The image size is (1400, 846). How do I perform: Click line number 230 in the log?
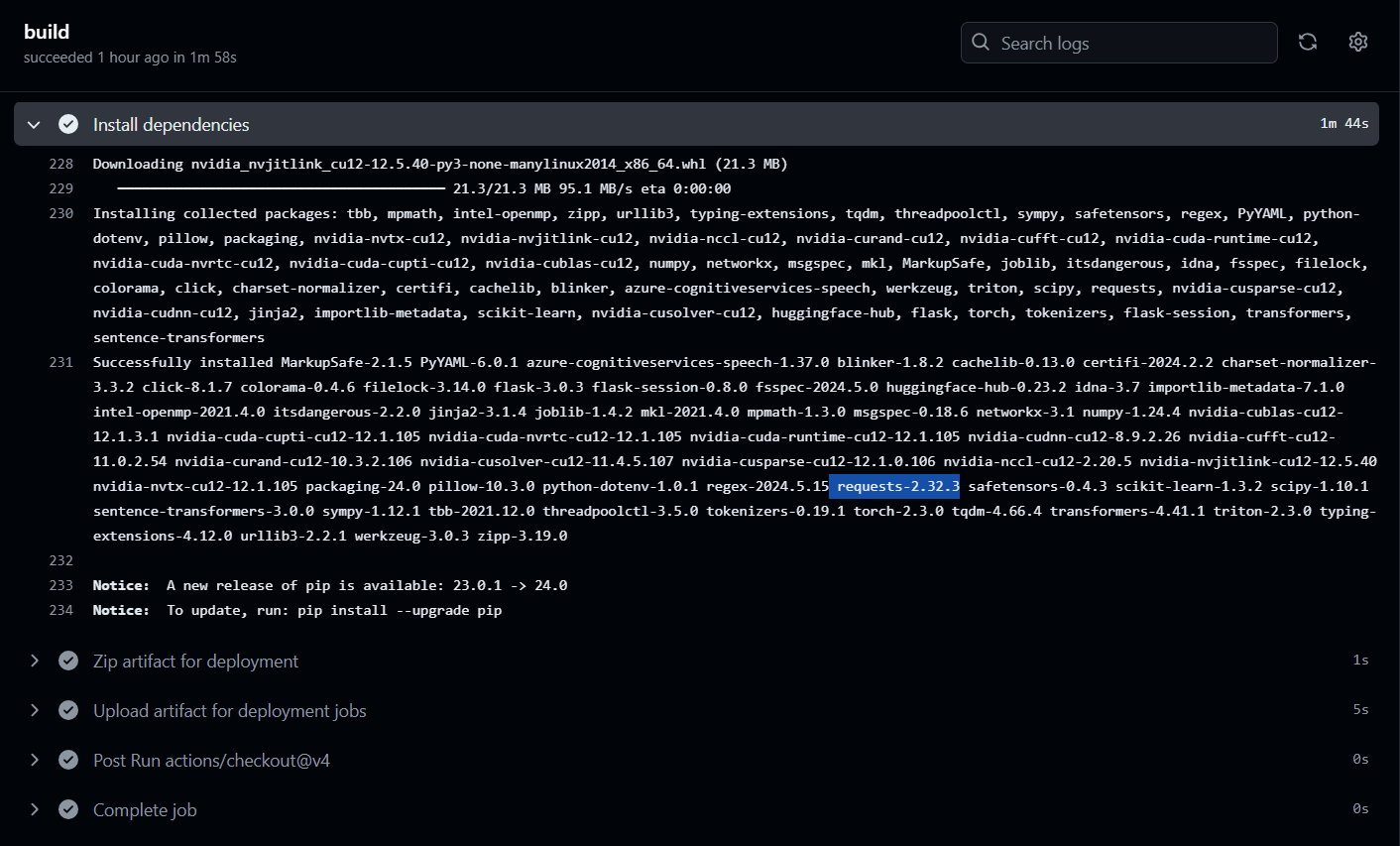[x=60, y=212]
